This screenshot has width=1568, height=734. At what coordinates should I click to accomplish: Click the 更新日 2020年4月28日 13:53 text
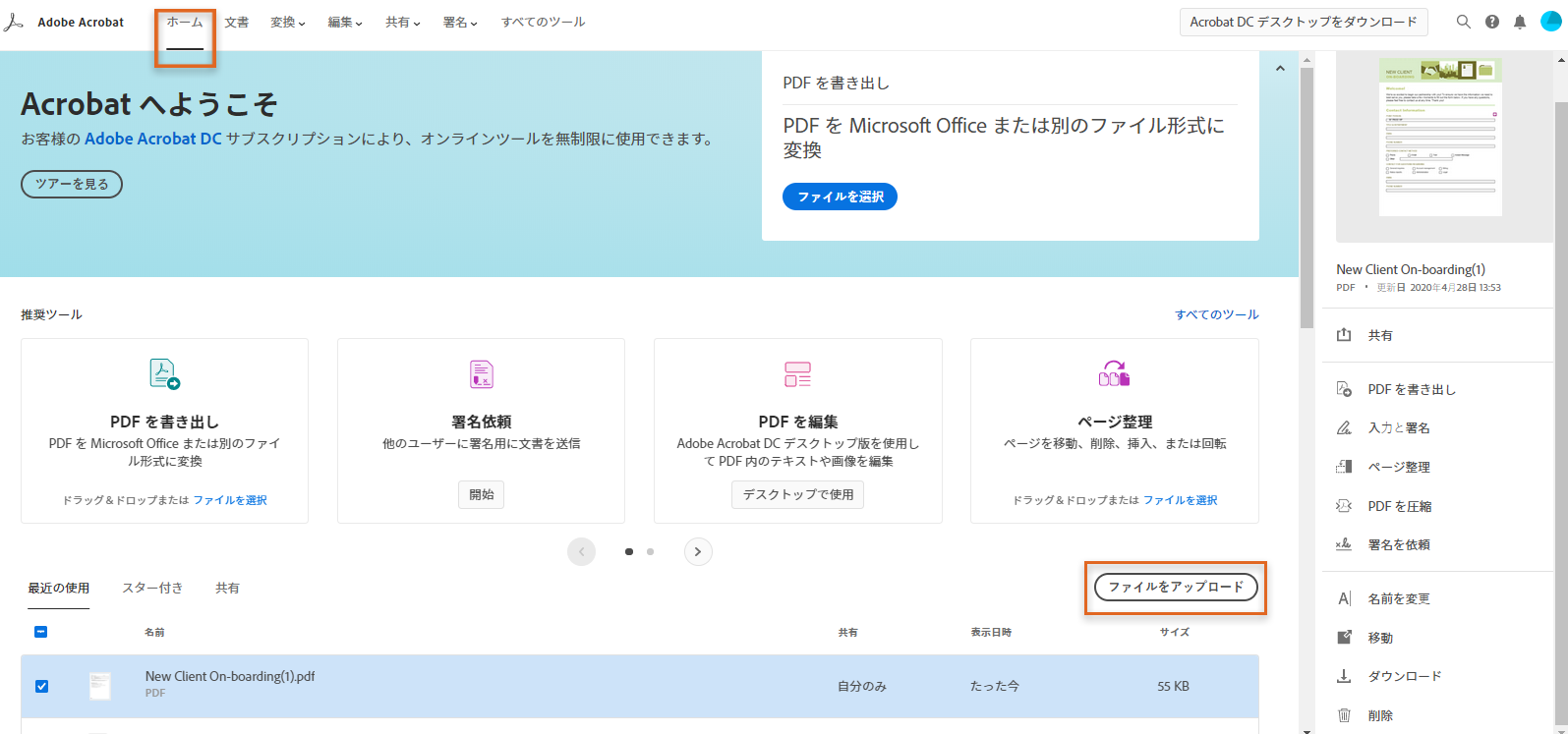point(1438,288)
